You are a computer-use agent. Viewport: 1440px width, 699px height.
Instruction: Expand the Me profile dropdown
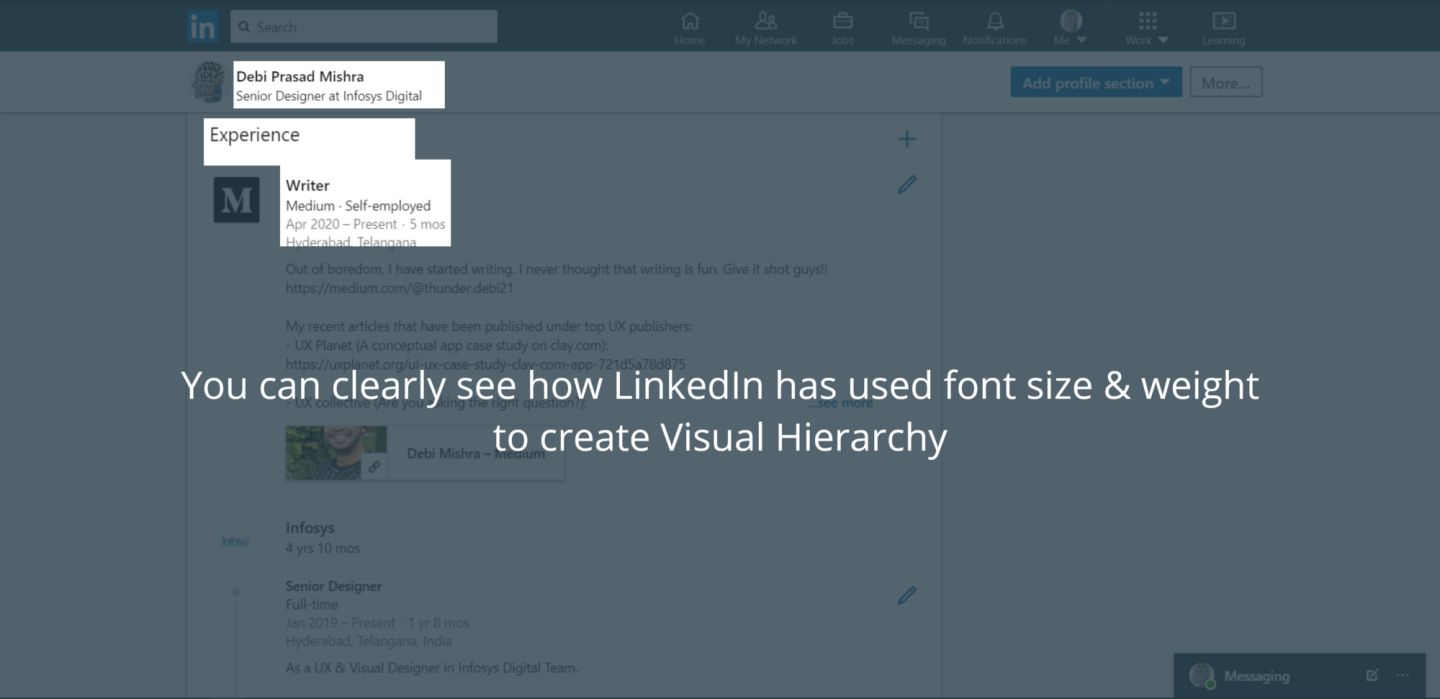(x=1070, y=28)
